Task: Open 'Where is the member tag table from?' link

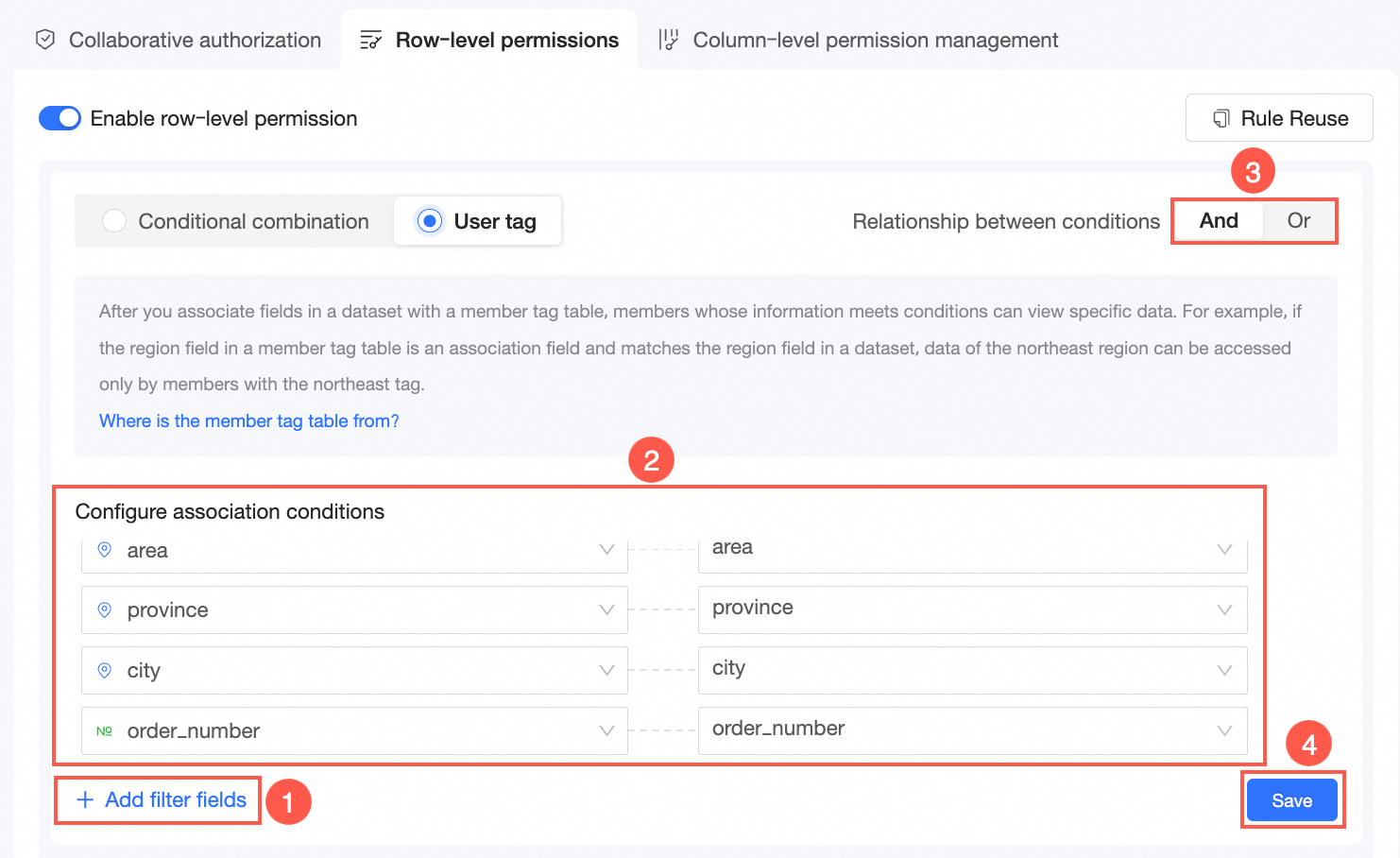Action: click(x=249, y=420)
